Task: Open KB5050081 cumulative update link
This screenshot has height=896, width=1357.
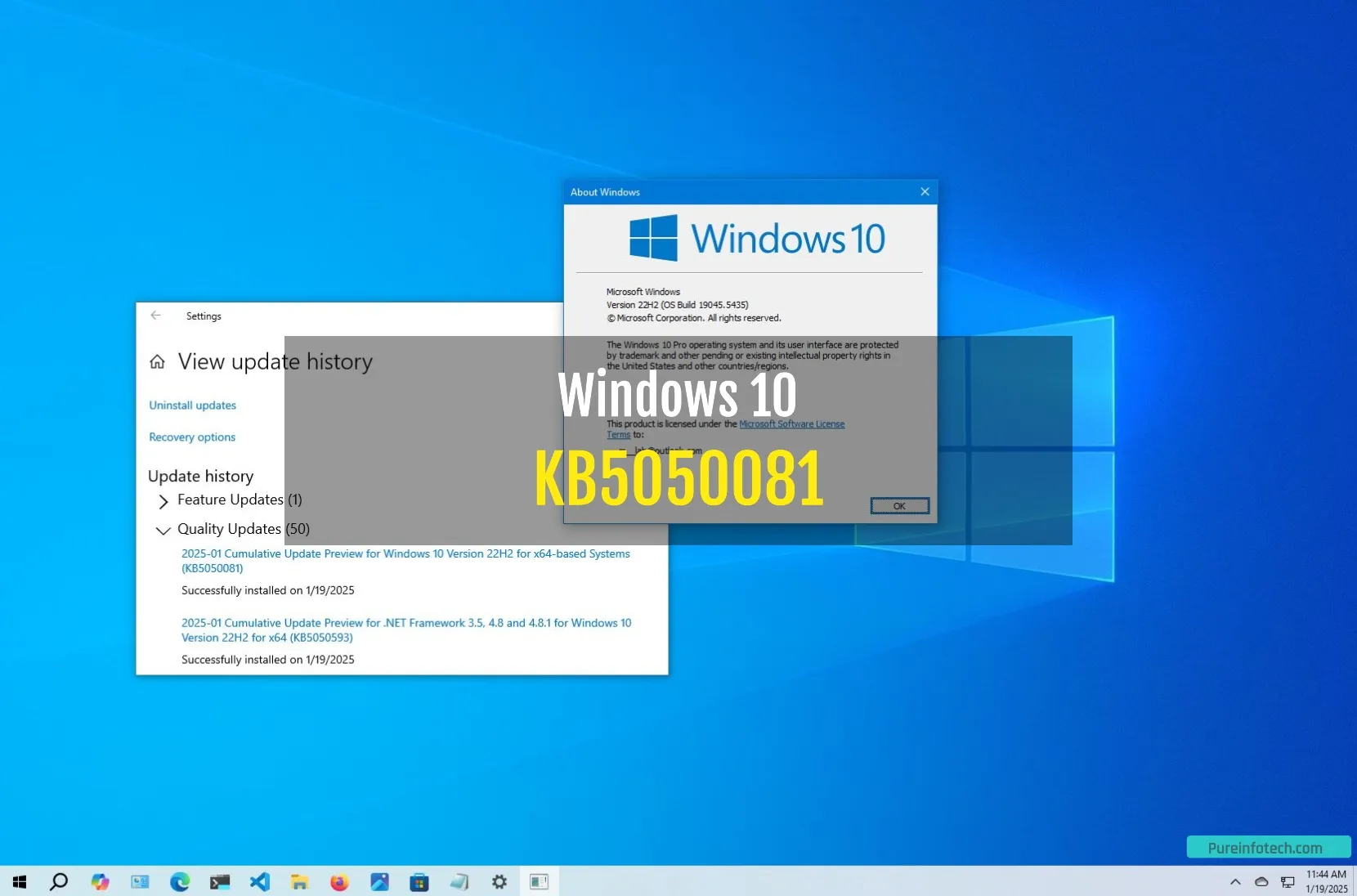Action: click(x=405, y=561)
